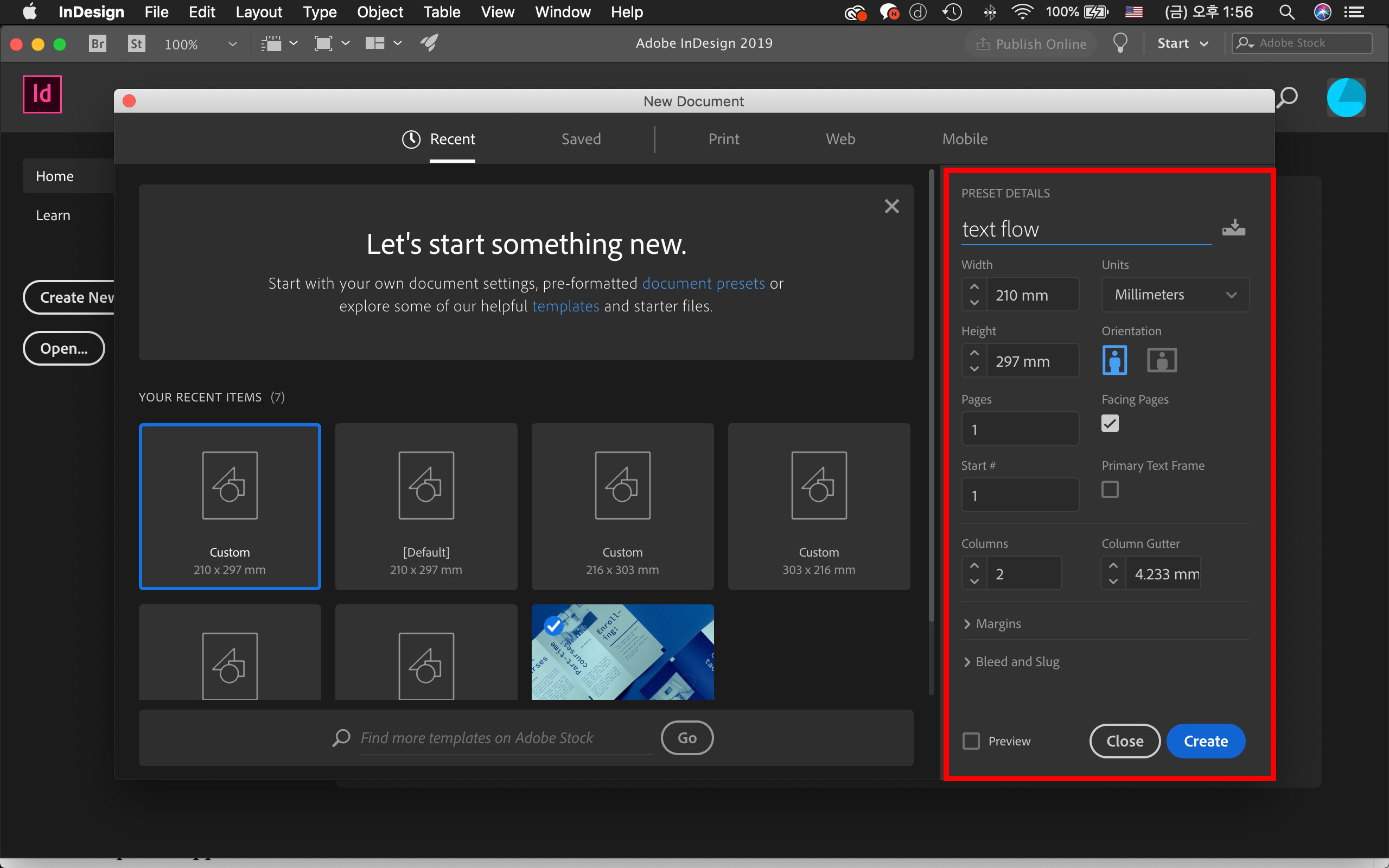Select the blue brochure template thumbnail
Image resolution: width=1389 pixels, height=868 pixels.
click(x=622, y=652)
